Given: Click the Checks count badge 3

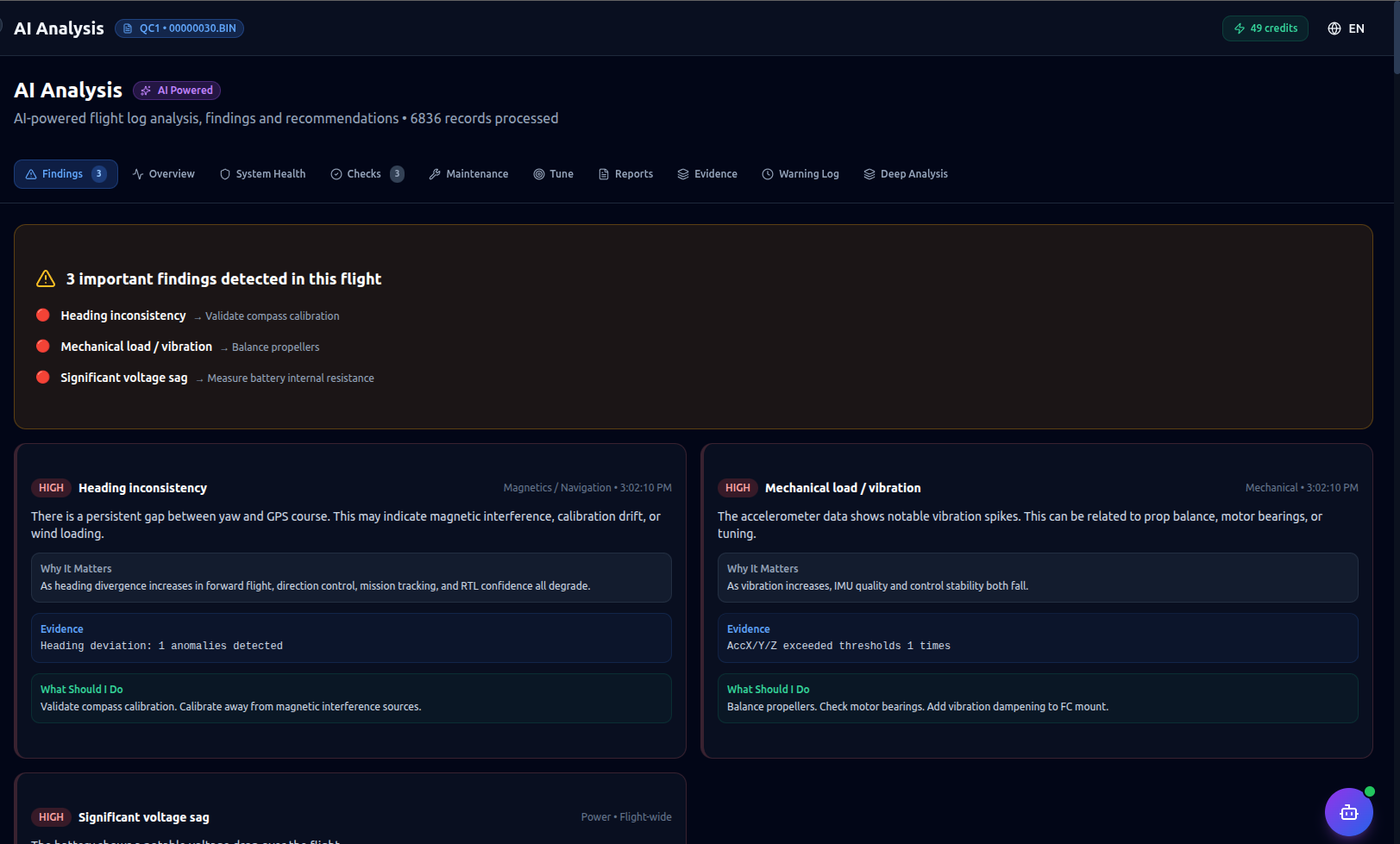Looking at the screenshot, I should pos(397,174).
